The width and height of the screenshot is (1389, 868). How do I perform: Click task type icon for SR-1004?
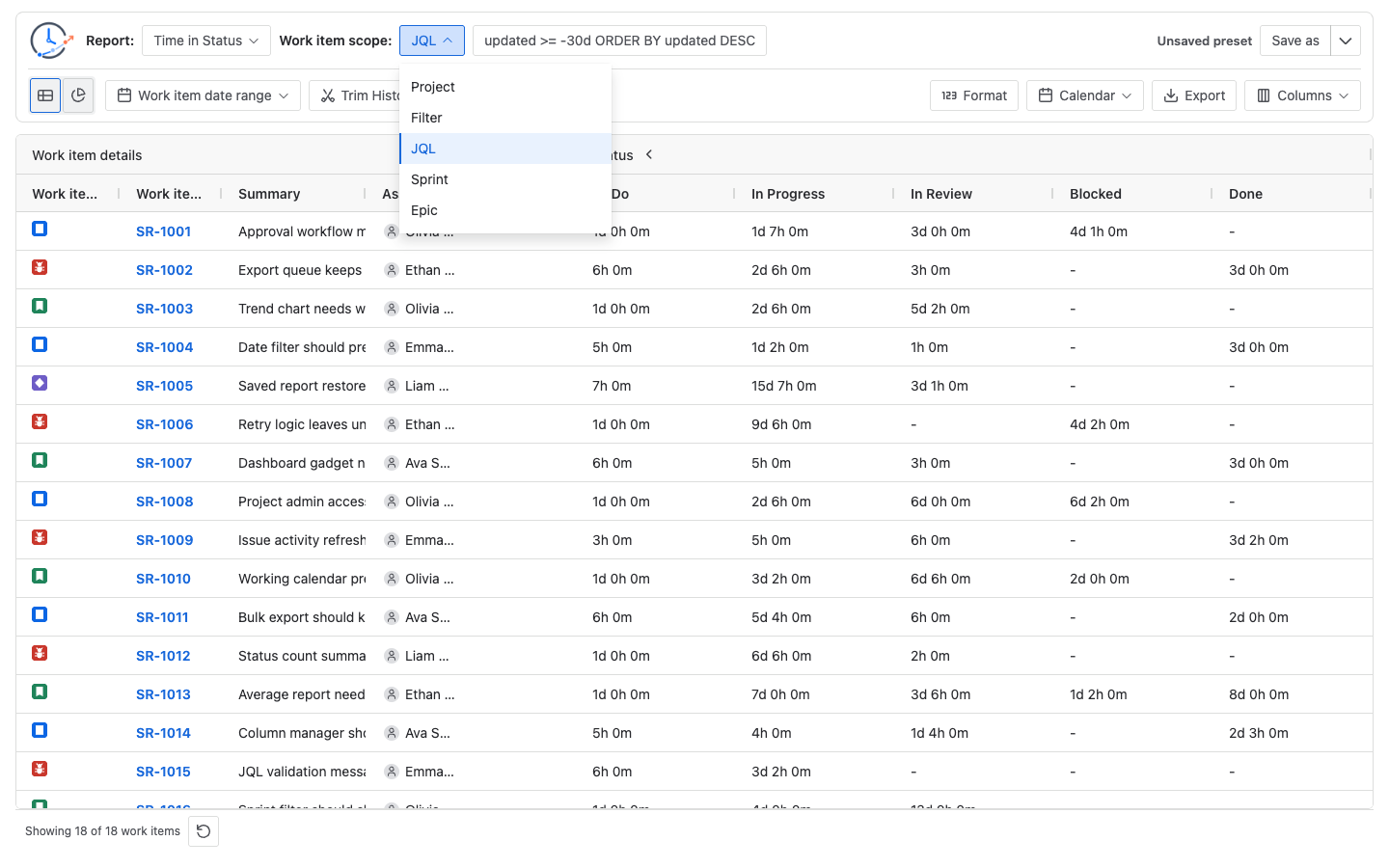40,344
